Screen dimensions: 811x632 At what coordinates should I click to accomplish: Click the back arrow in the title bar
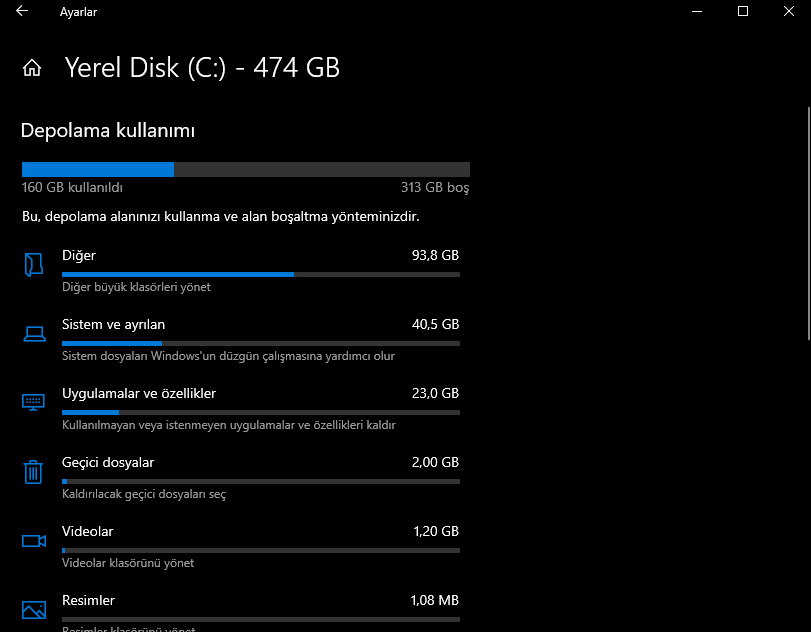pos(22,12)
